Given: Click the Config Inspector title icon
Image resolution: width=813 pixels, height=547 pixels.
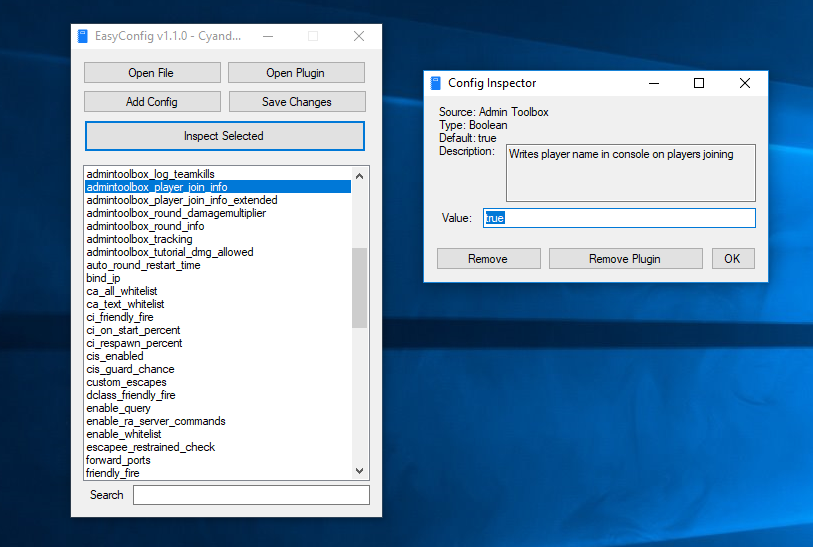Looking at the screenshot, I should click(x=436, y=83).
